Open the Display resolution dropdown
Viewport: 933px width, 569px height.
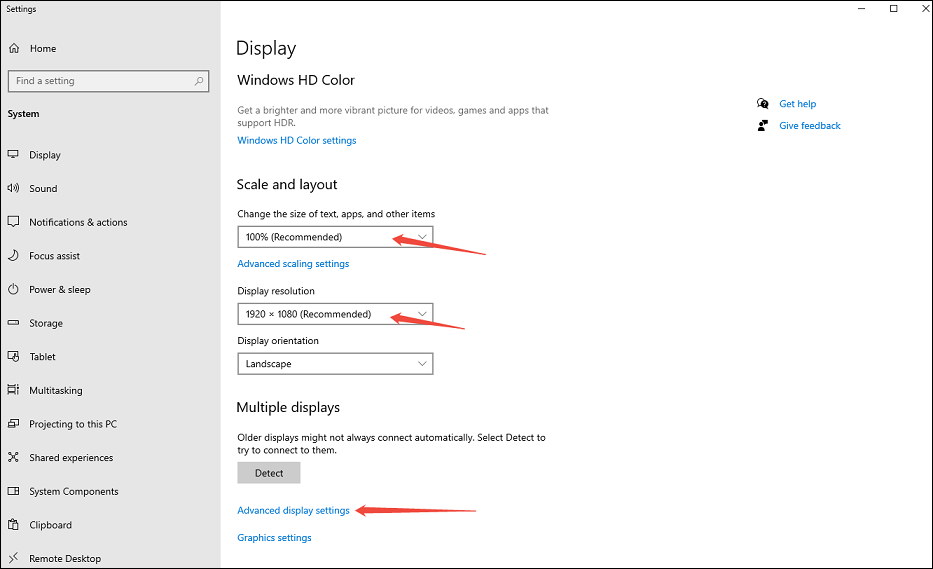(335, 314)
